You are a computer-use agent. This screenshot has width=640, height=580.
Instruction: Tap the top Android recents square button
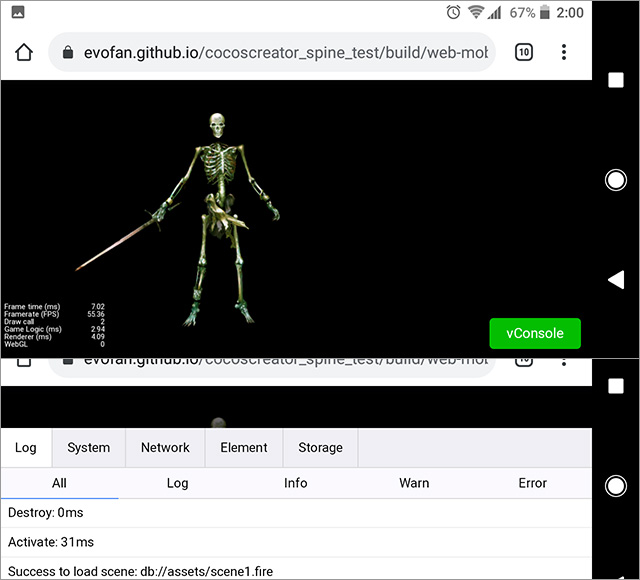[x=616, y=80]
